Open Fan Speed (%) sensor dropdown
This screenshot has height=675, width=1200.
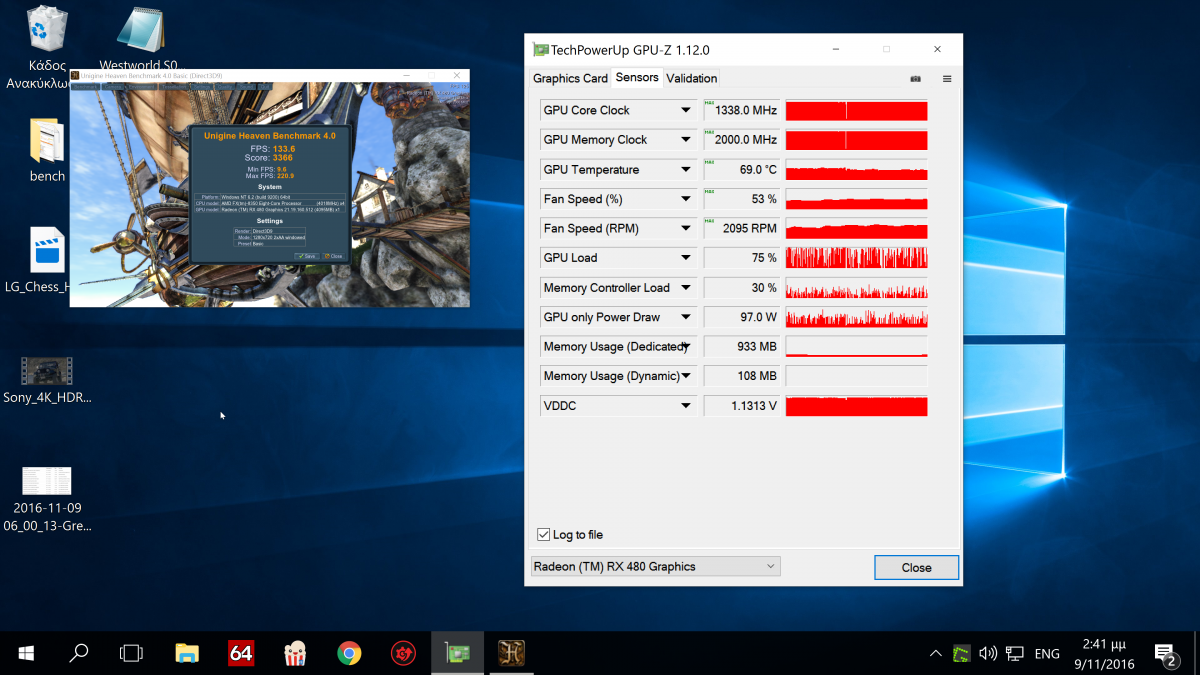pos(686,199)
